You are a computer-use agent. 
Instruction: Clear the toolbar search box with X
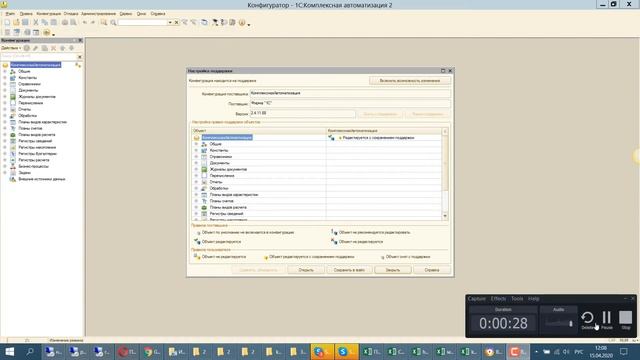pyautogui.click(x=176, y=22)
